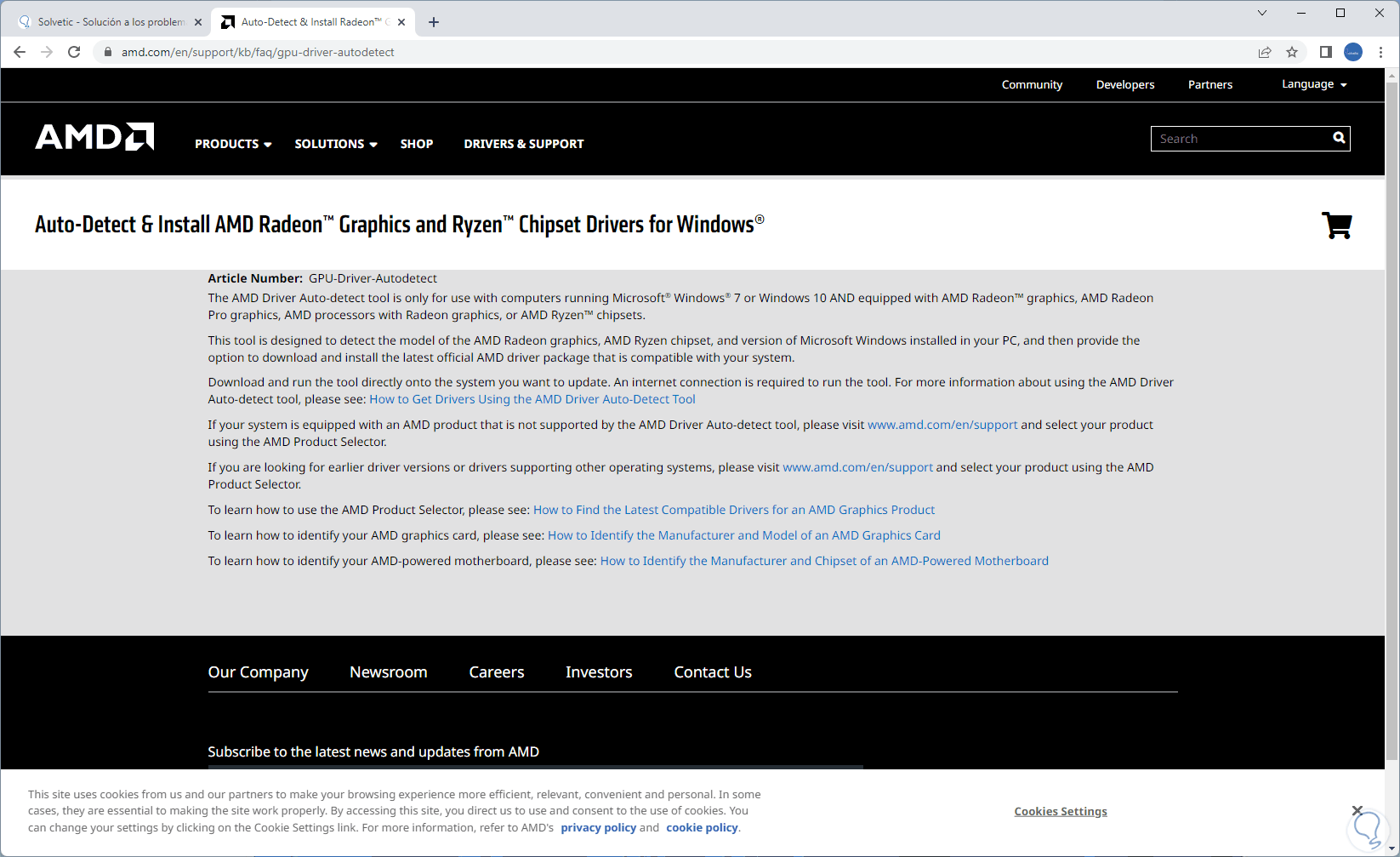Viewport: 1400px width, 857px height.
Task: Open the Developers link
Action: (1125, 84)
